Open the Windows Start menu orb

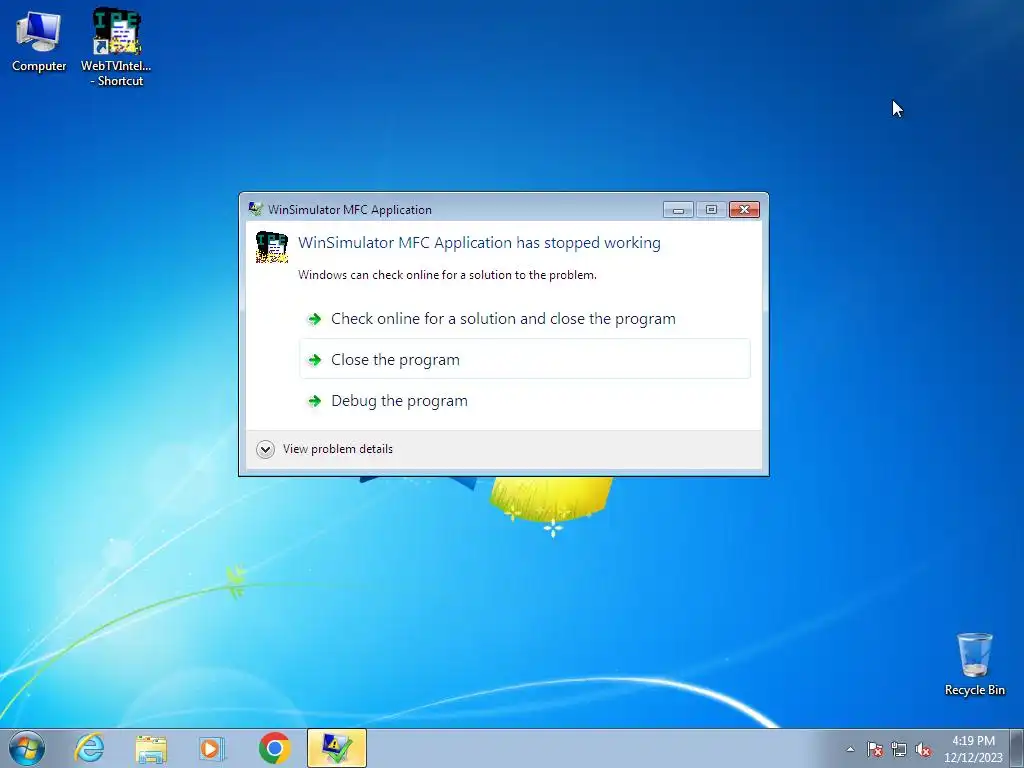coord(27,748)
